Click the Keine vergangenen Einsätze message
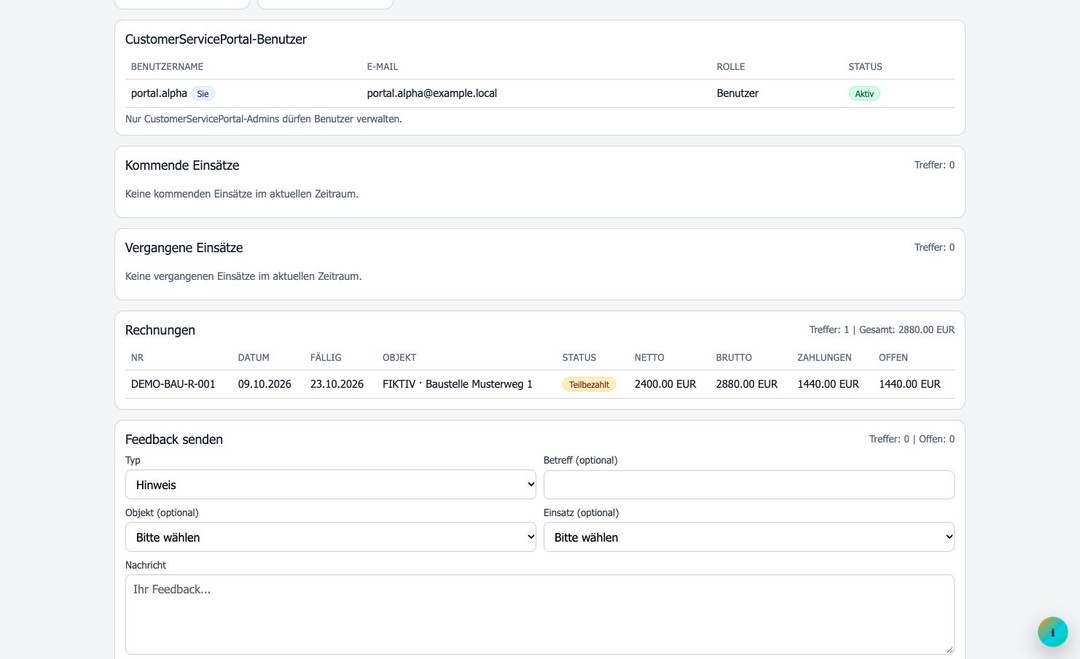The width and height of the screenshot is (1080, 659). coord(243,276)
